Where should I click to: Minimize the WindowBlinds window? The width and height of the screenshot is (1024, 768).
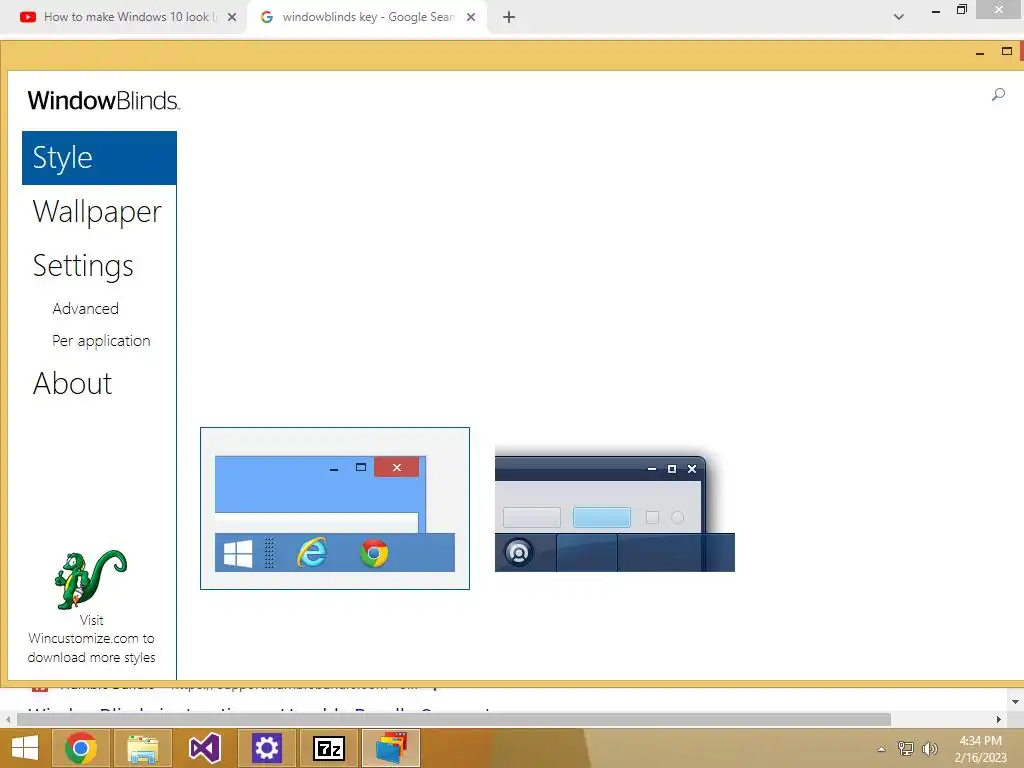pos(980,52)
